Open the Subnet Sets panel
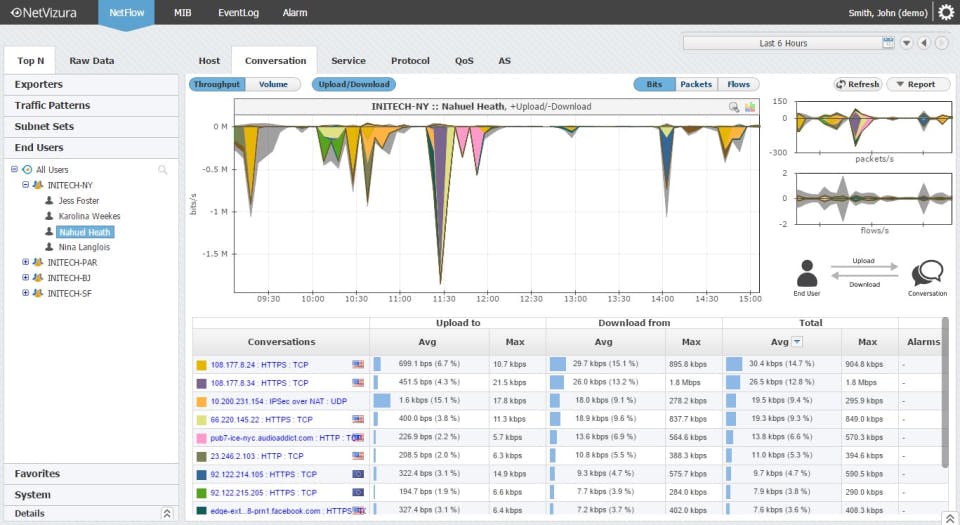 [91, 126]
